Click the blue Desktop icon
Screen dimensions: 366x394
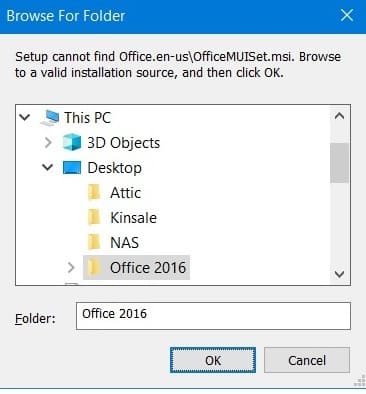click(72, 168)
